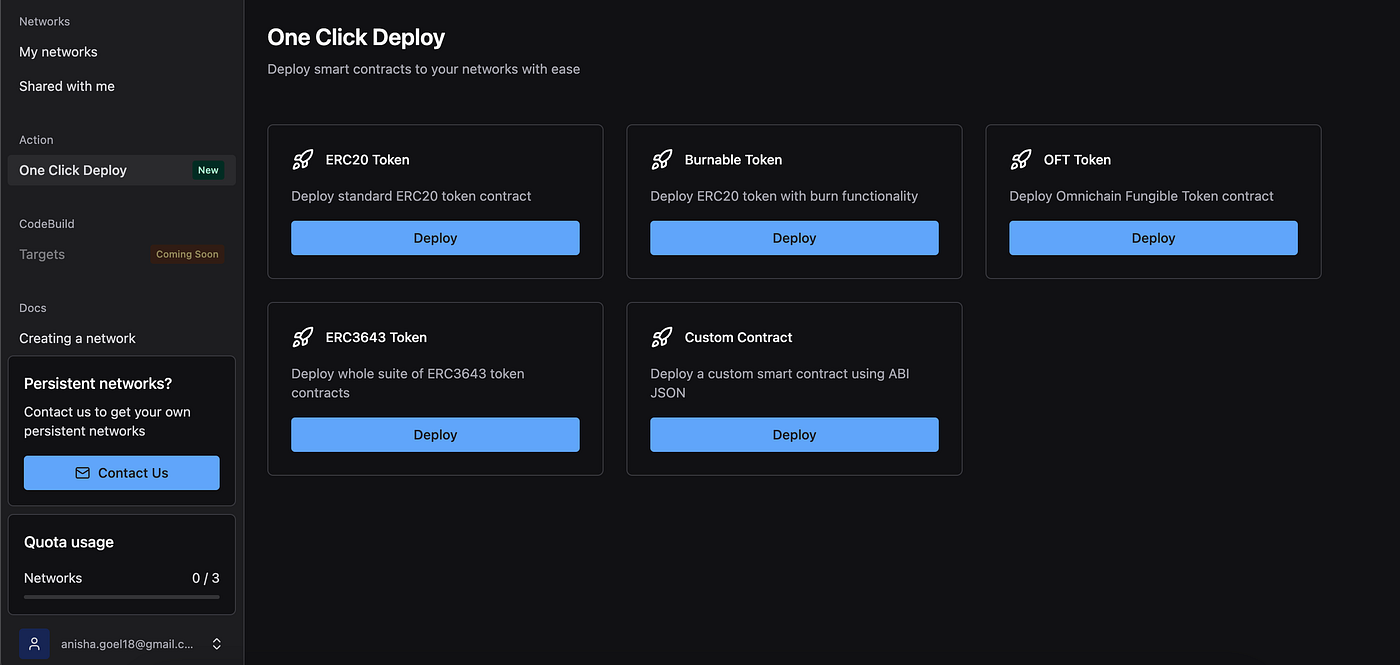
Task: Select Targets under CodeBuild
Action: (42, 254)
